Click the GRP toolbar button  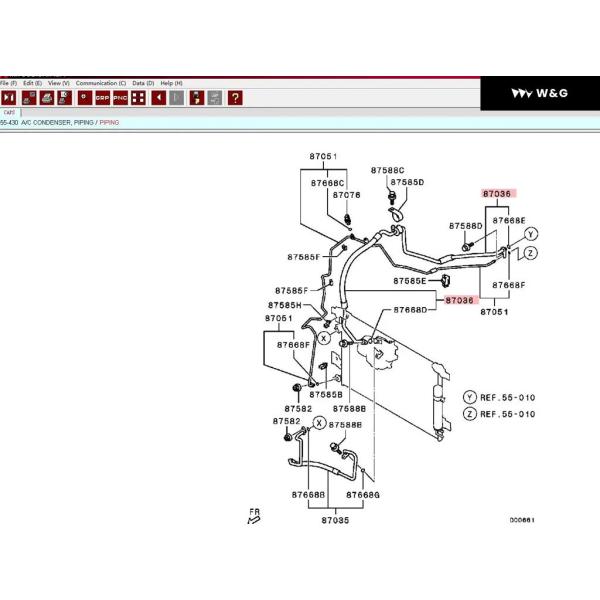click(103, 97)
